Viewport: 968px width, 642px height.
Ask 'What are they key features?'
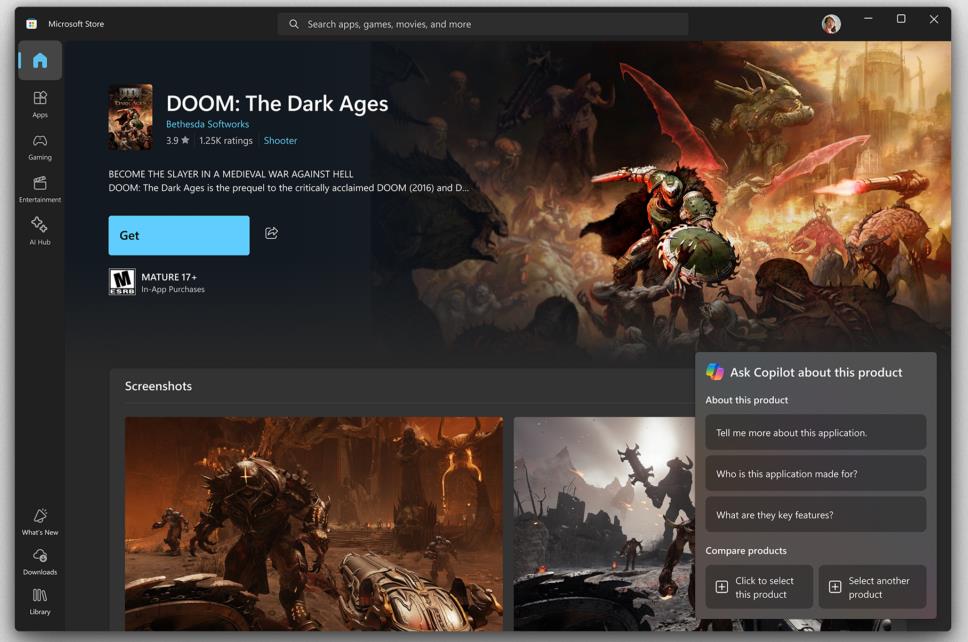point(816,515)
